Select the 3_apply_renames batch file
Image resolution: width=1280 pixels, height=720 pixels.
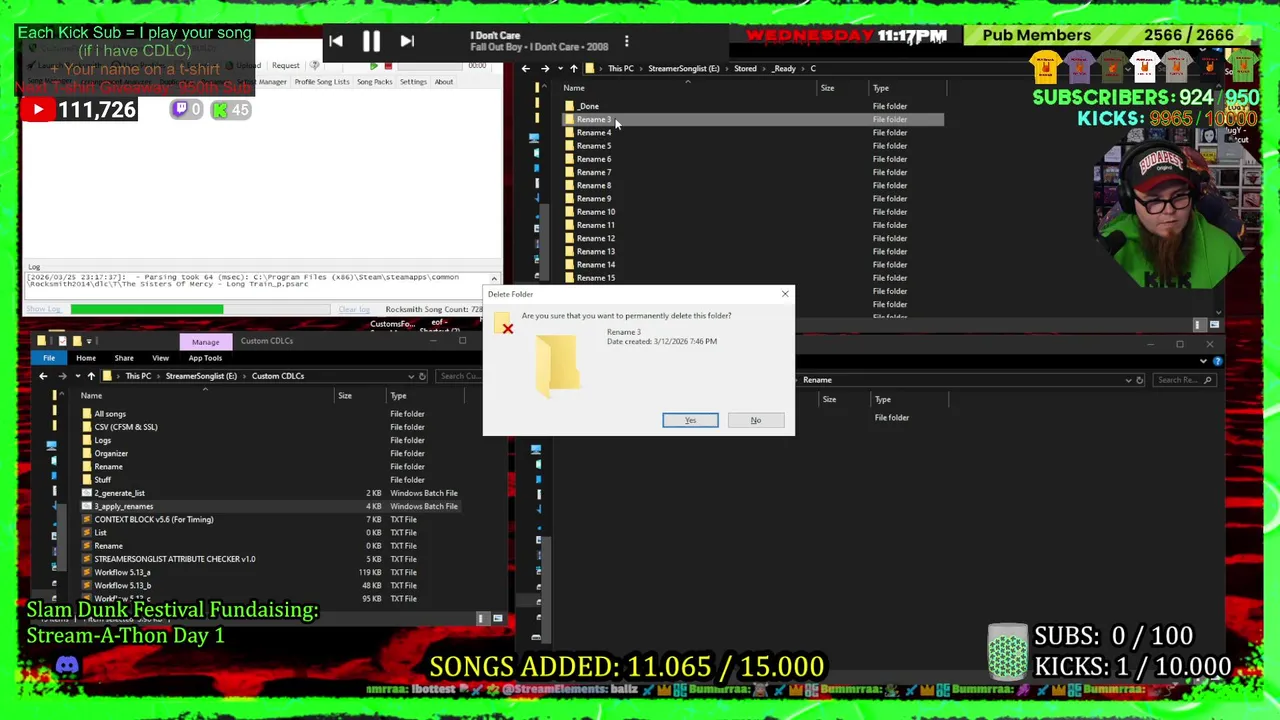[x=270, y=506]
